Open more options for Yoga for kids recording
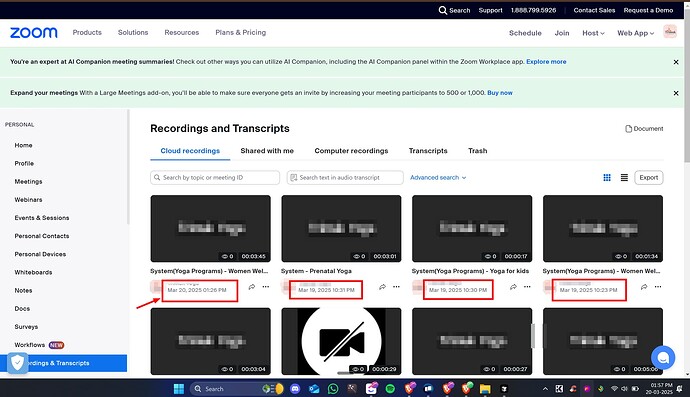The image size is (690, 397). [x=527, y=287]
